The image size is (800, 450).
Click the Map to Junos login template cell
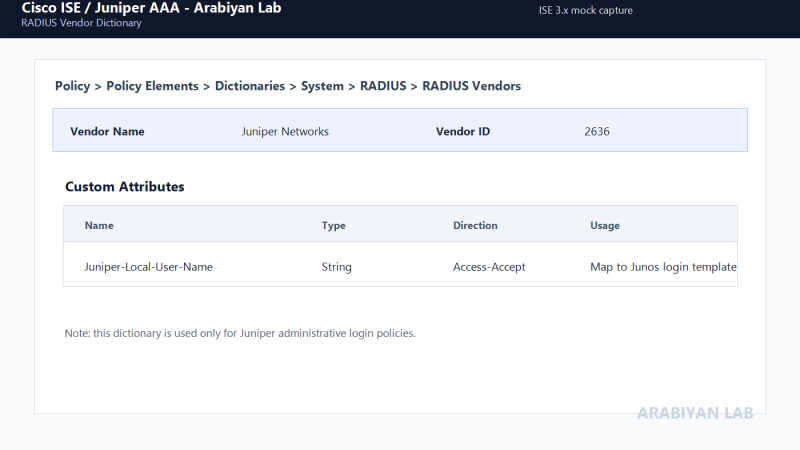pos(663,267)
